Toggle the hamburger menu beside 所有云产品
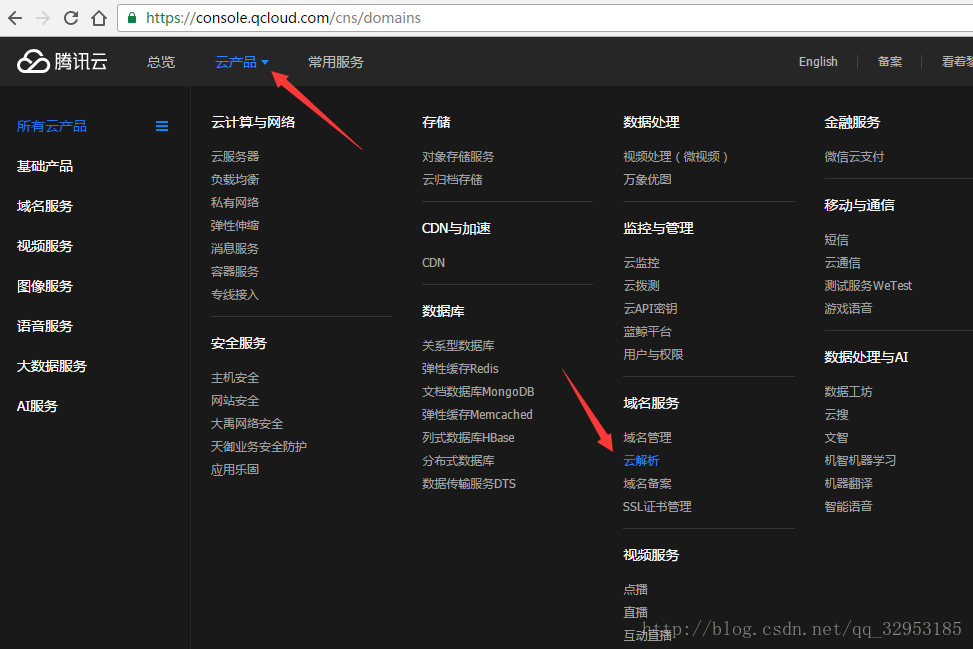This screenshot has width=973, height=649. tap(162, 127)
